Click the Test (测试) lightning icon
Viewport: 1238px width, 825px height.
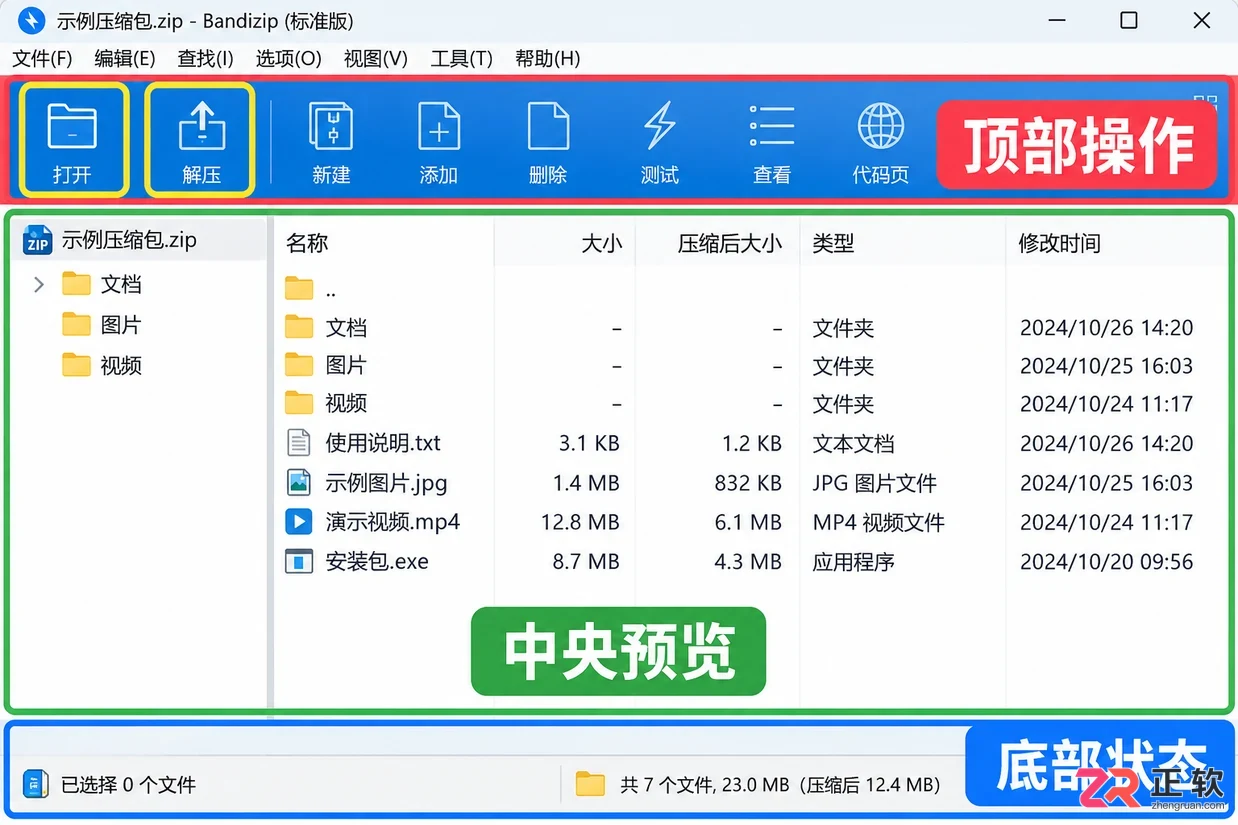click(x=659, y=127)
